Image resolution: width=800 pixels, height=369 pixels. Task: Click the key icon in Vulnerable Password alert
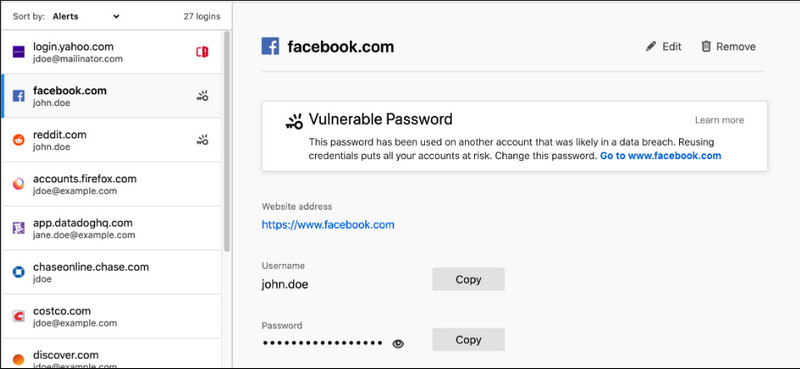pyautogui.click(x=294, y=121)
